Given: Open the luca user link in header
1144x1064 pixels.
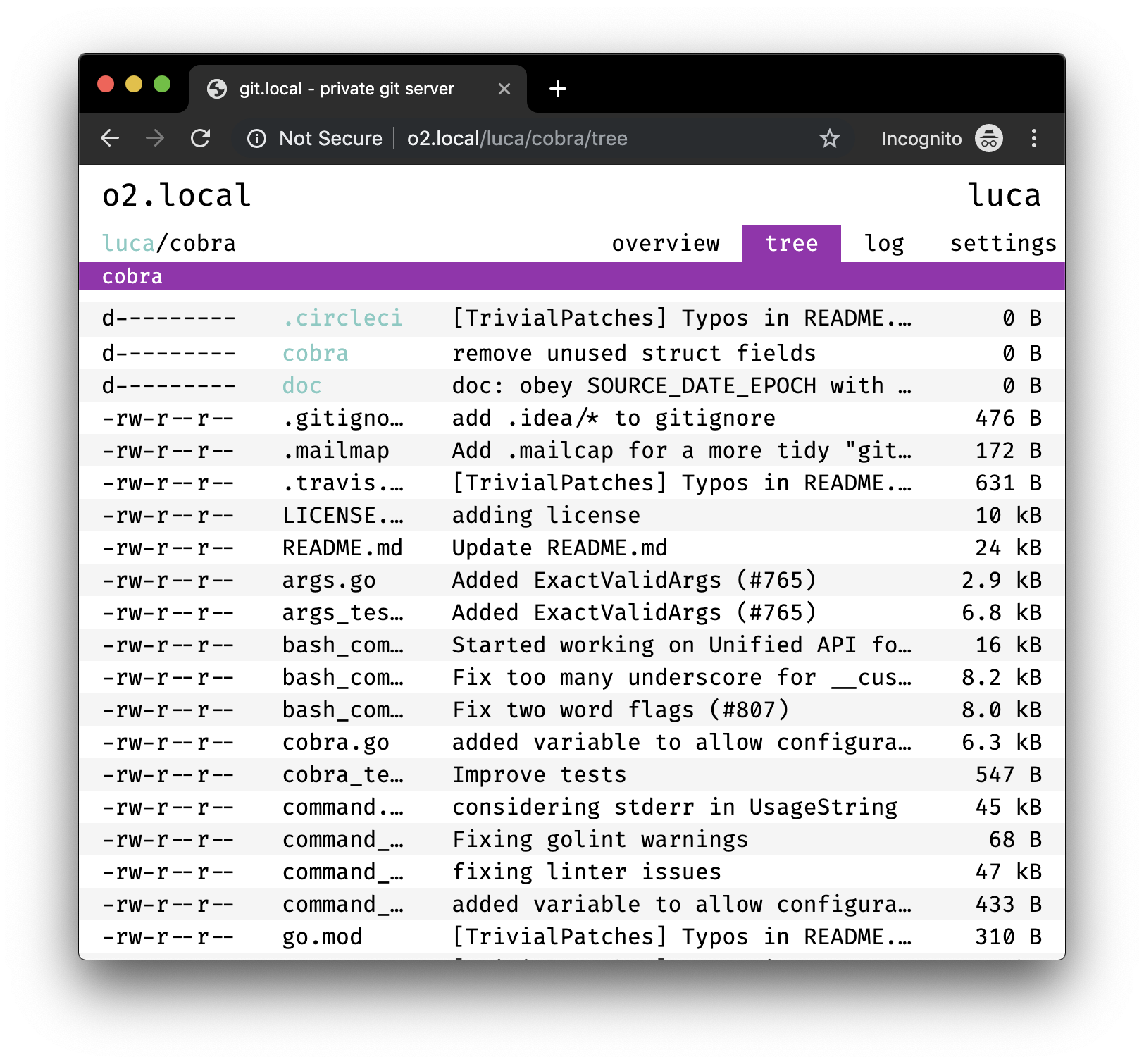Looking at the screenshot, I should pyautogui.click(x=1005, y=195).
